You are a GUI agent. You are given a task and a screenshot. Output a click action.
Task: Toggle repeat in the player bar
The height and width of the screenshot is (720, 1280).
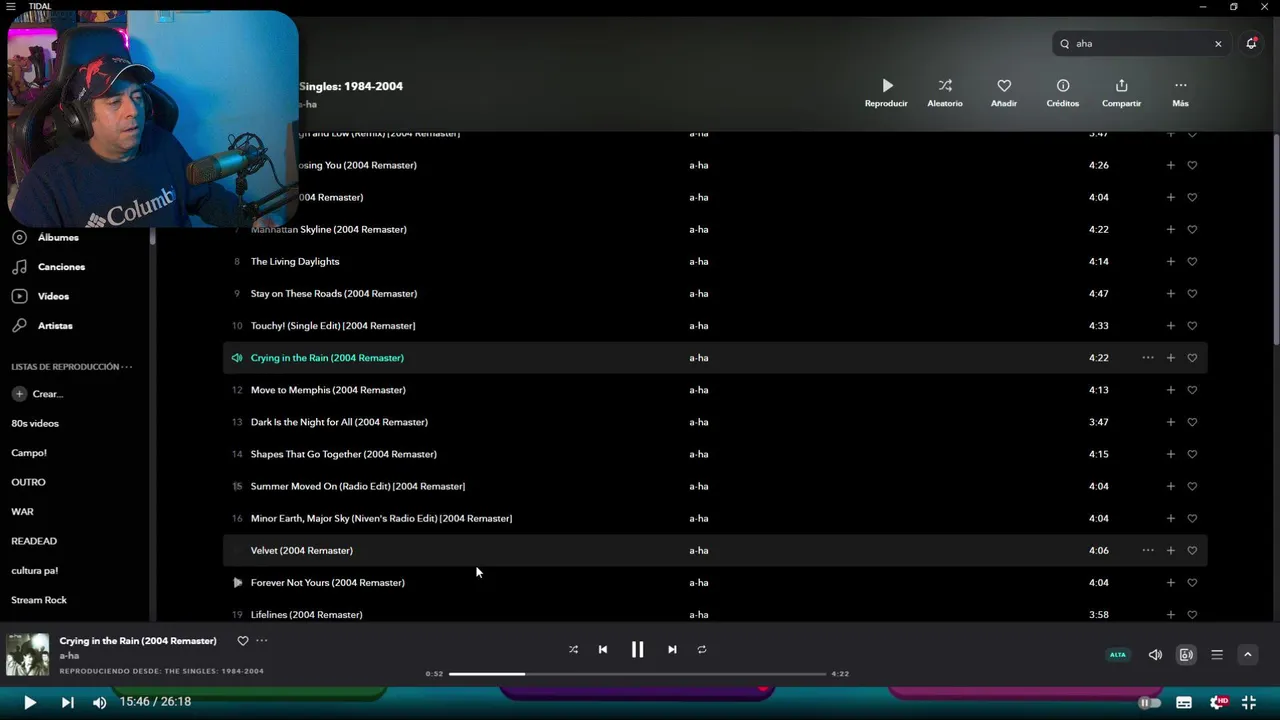(x=702, y=650)
